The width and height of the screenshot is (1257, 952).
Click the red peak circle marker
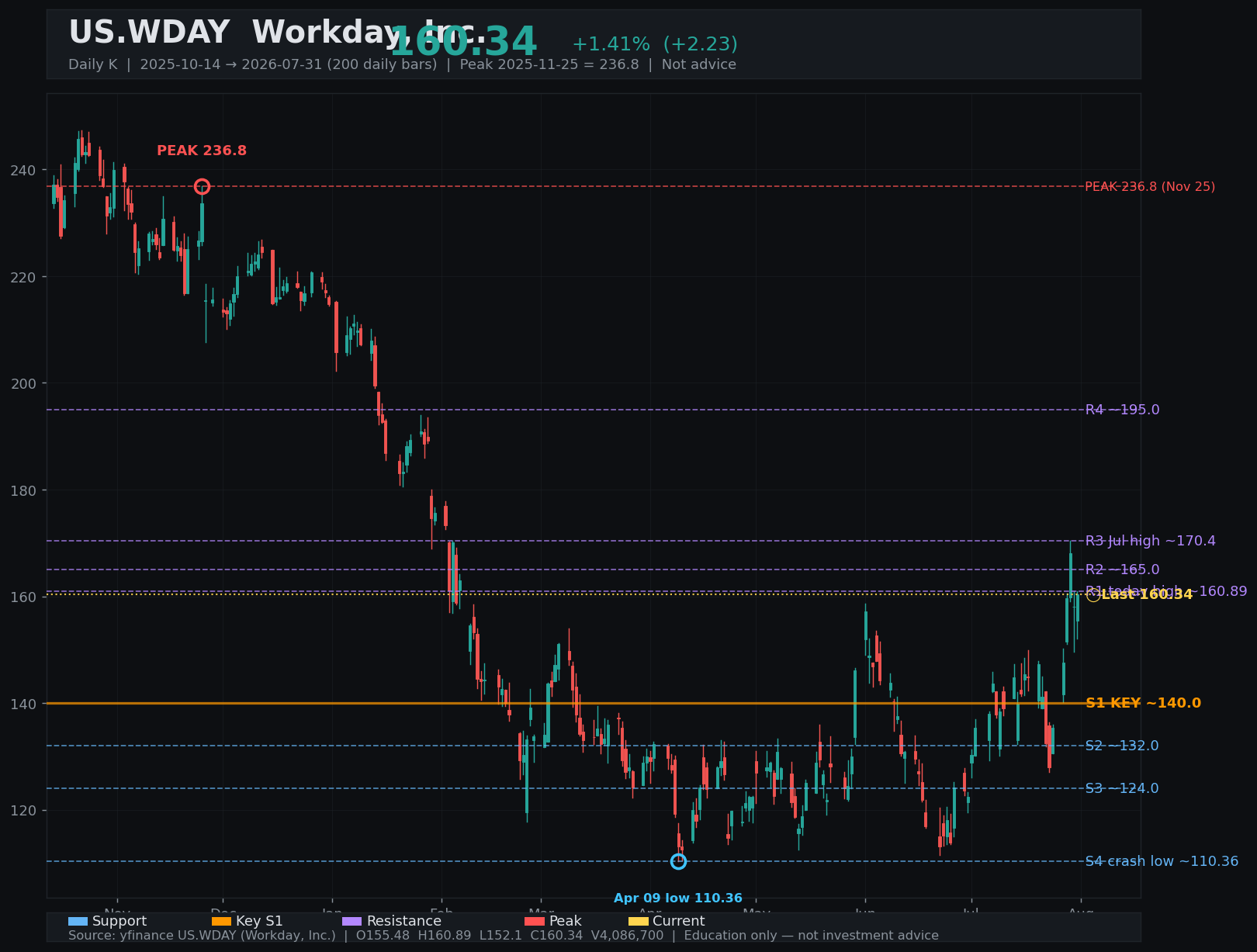click(202, 186)
